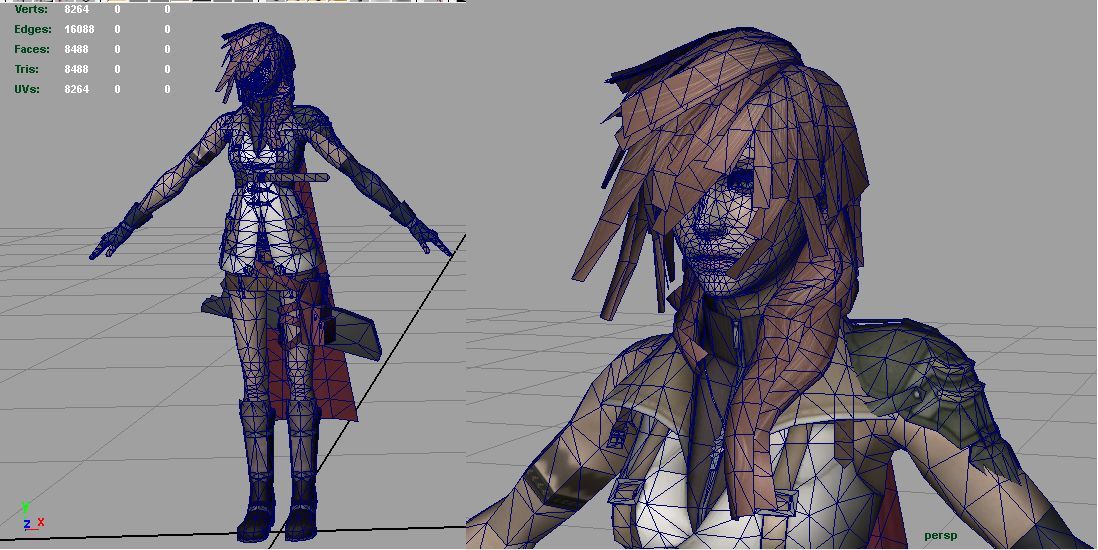Select the gloved hand on the left side
Image resolution: width=1098 pixels, height=550 pixels.
pyautogui.click(x=123, y=229)
